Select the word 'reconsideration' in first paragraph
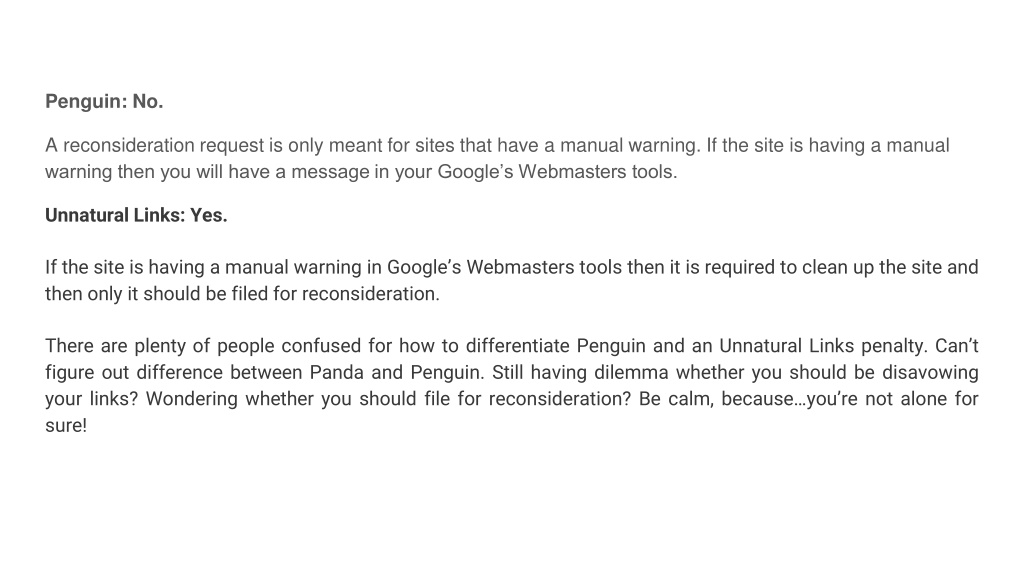Screen dimensions: 1024x576 129,145
